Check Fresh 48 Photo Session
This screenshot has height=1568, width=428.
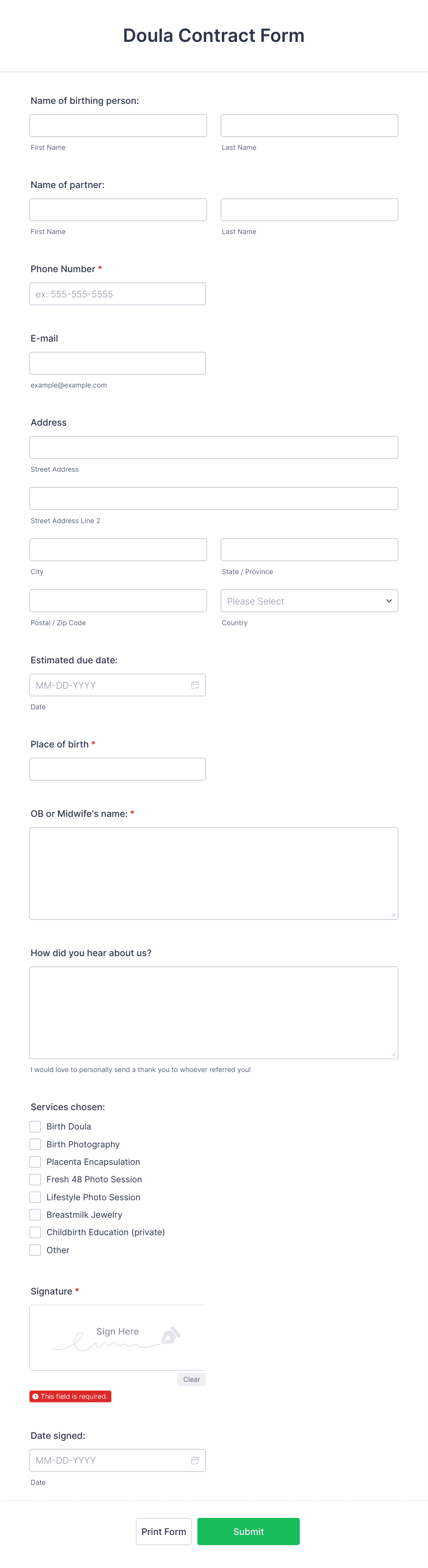click(x=35, y=1179)
